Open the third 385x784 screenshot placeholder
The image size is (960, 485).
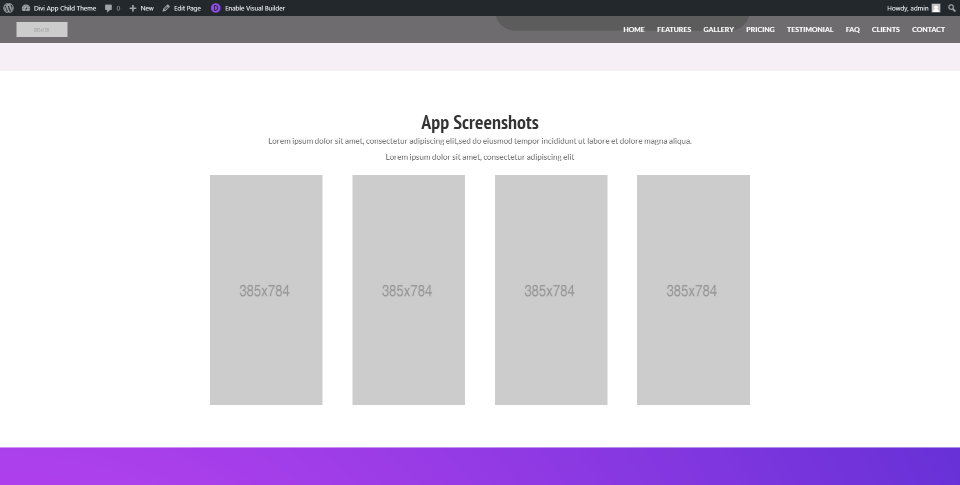click(x=551, y=290)
